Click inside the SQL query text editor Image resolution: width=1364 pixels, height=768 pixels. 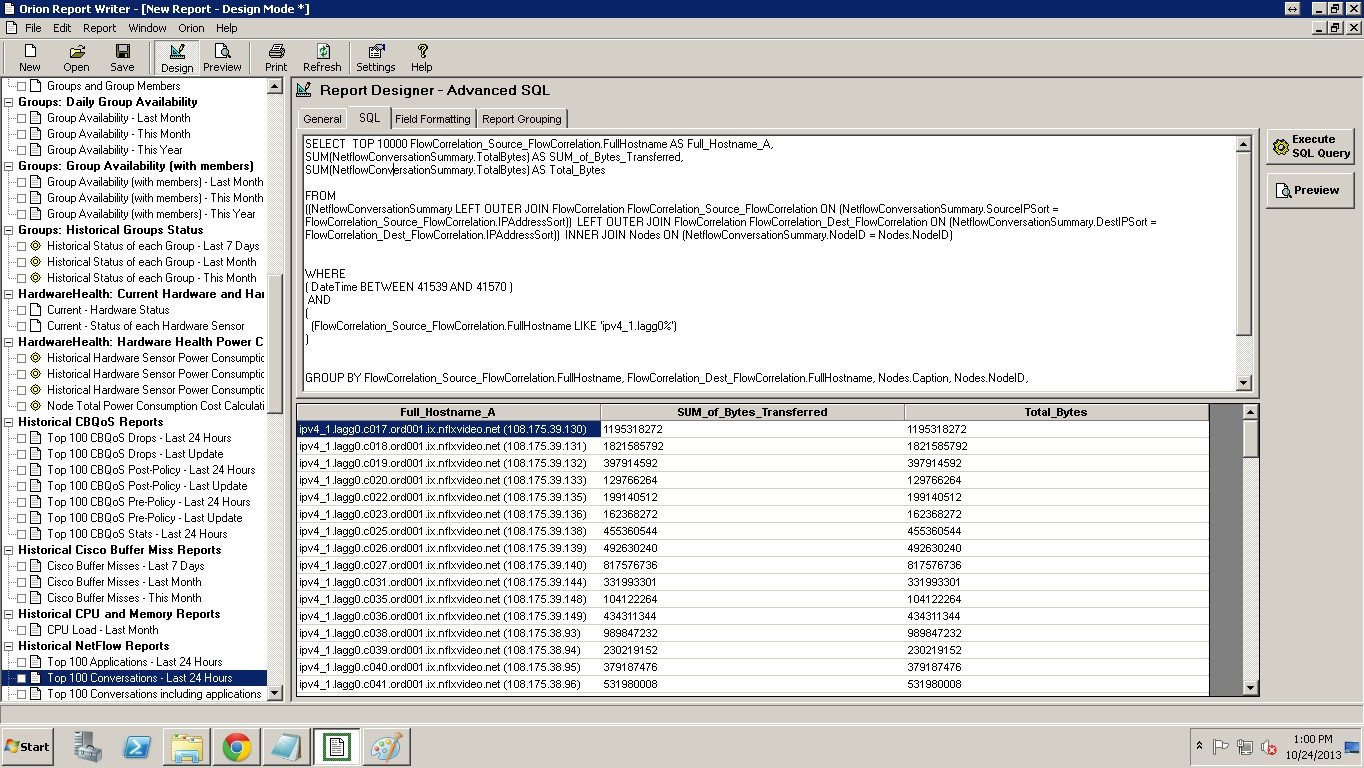pyautogui.click(x=767, y=263)
